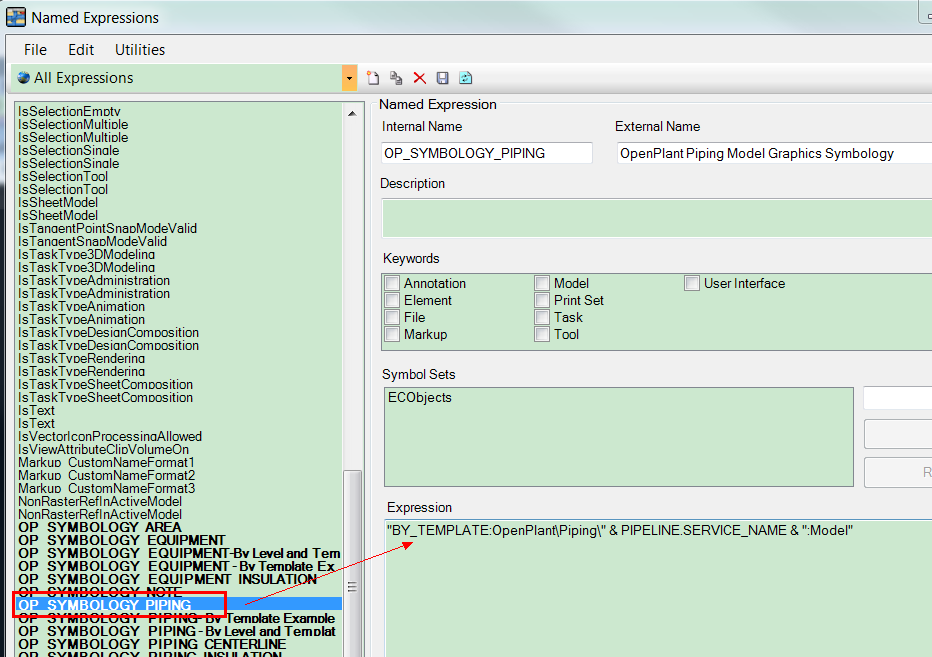Save expressions with the floppy disk icon
Screen dimensions: 932x657
pyautogui.click(x=442, y=78)
